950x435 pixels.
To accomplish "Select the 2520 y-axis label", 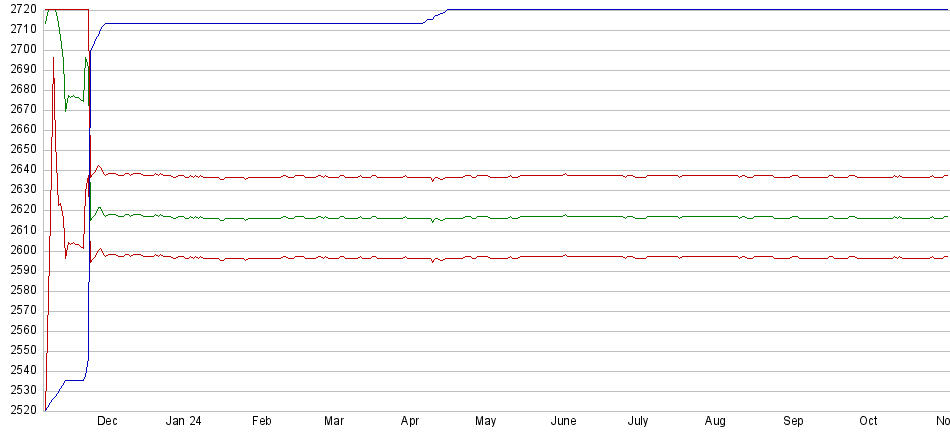I will (x=19, y=410).
